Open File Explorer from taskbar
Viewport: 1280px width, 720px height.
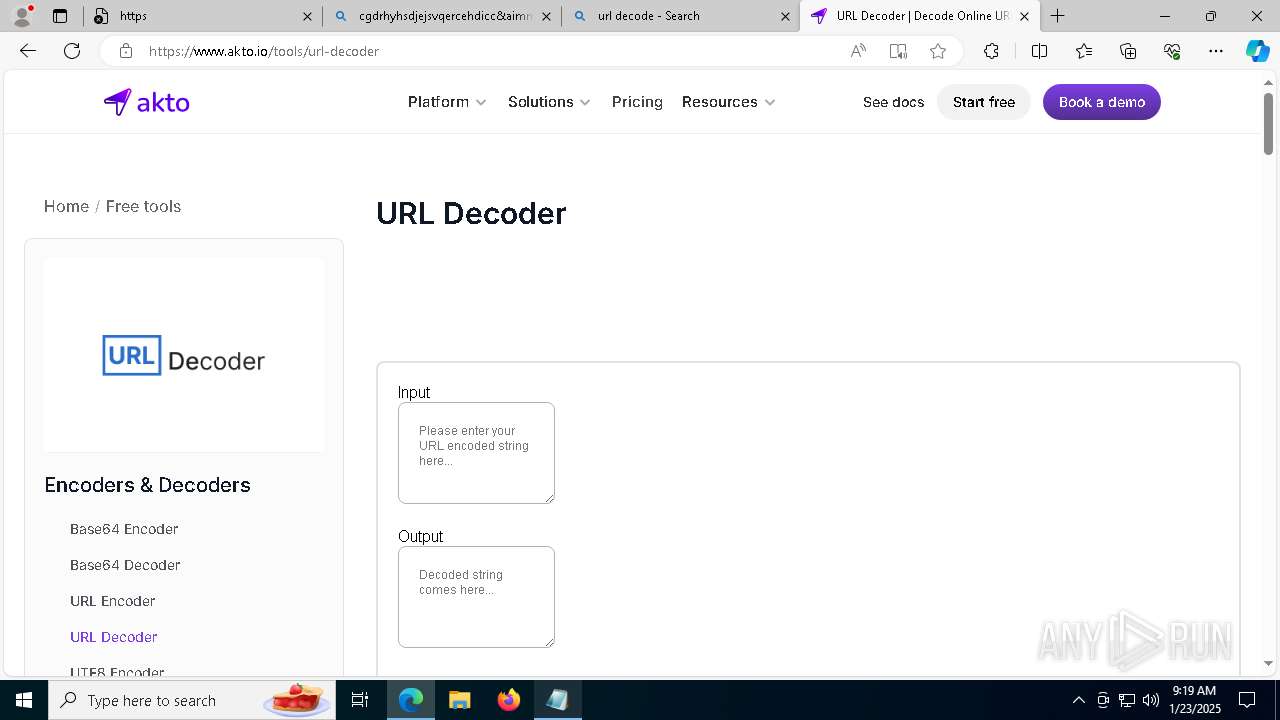click(459, 700)
